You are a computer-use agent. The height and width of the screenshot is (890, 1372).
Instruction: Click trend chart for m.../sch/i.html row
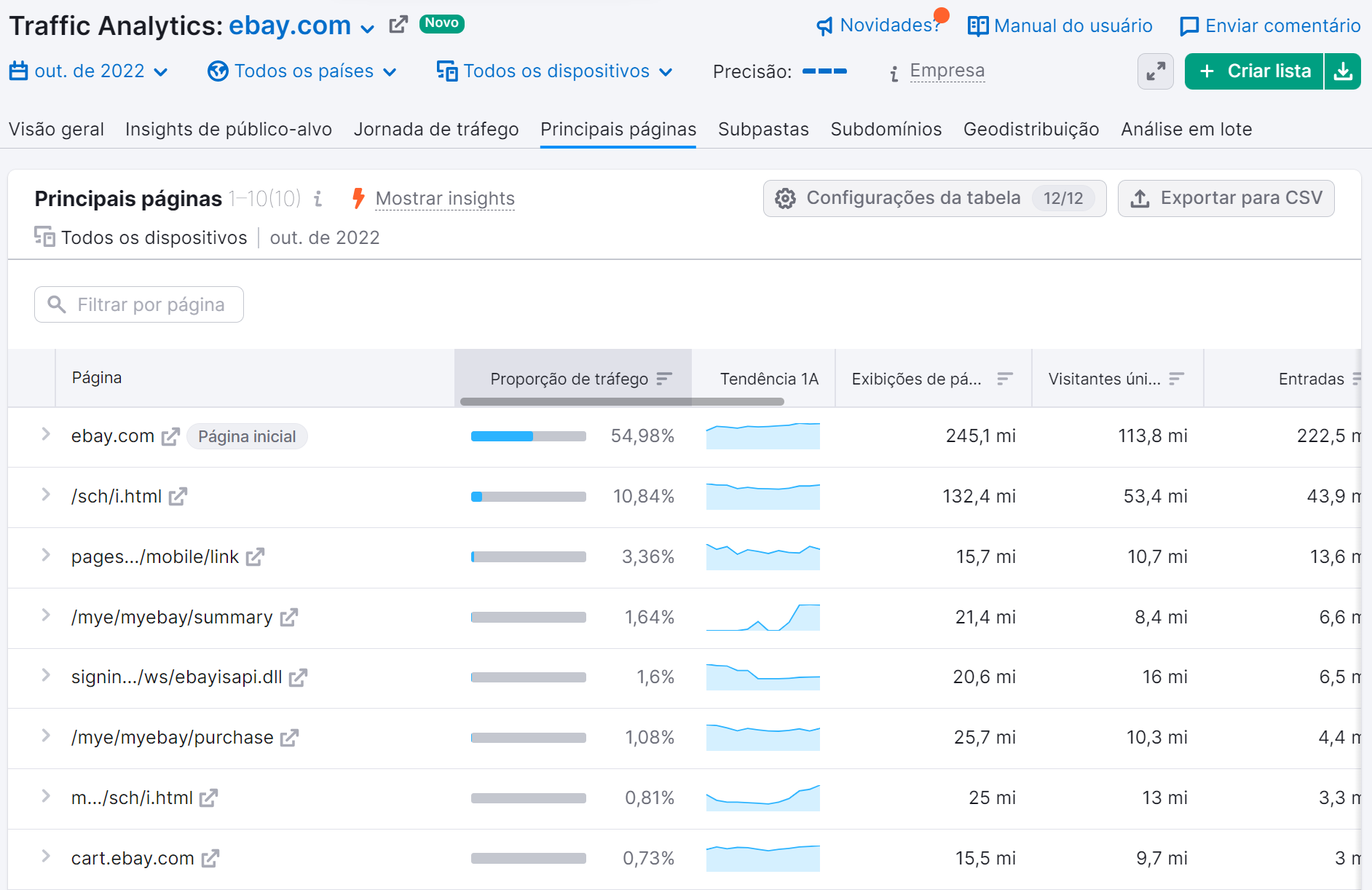pos(763,798)
